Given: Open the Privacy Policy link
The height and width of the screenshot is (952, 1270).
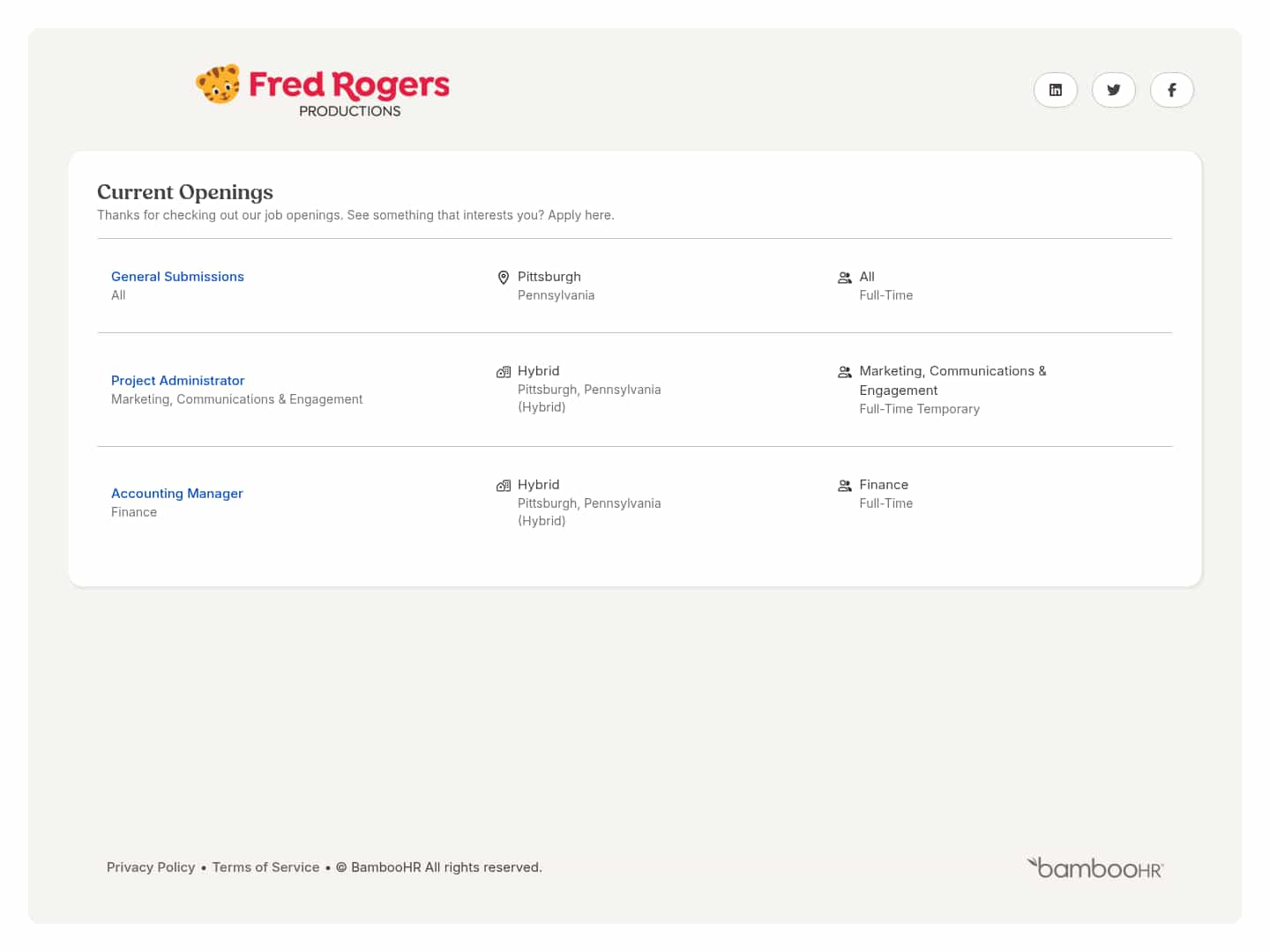Looking at the screenshot, I should (x=151, y=867).
